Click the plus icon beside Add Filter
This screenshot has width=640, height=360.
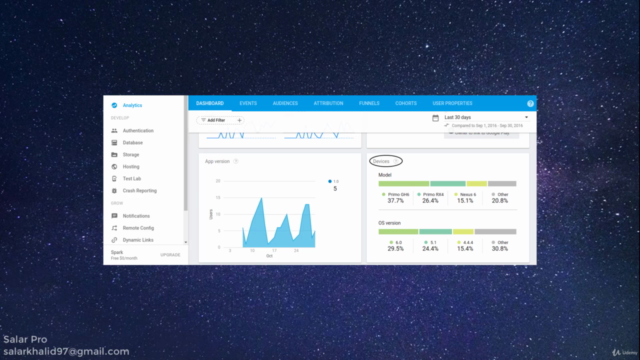coord(240,120)
